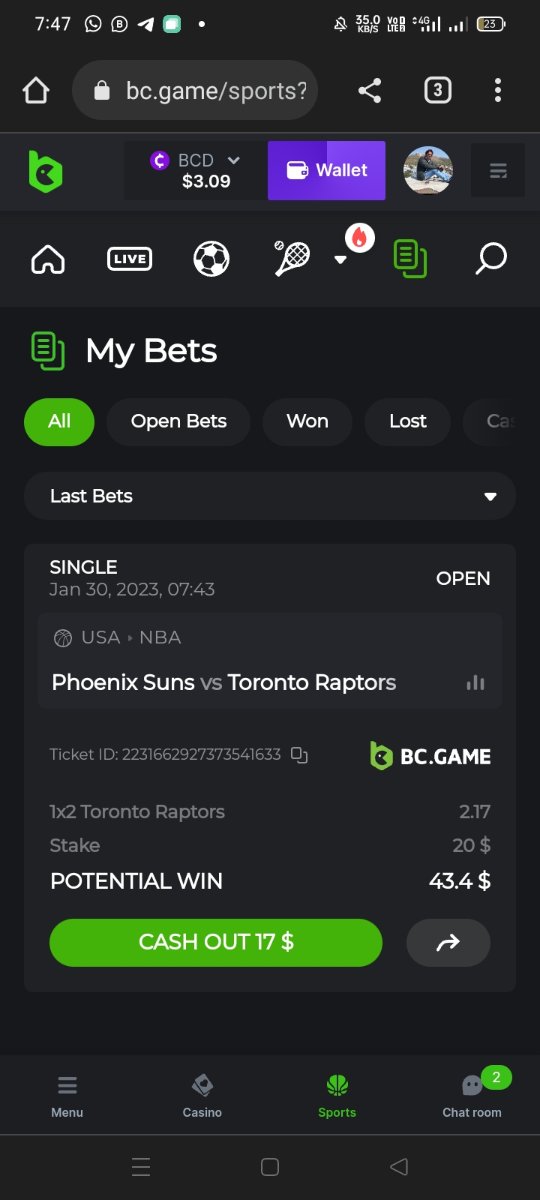Open the user profile avatar
Screen dimensions: 540x1200
tap(428, 170)
